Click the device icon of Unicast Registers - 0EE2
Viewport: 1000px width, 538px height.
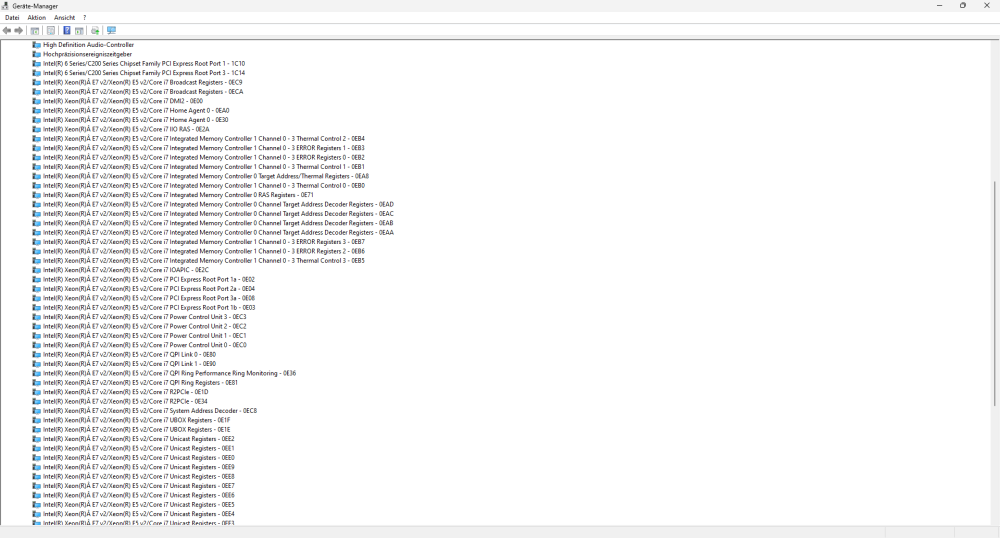(x=37, y=439)
